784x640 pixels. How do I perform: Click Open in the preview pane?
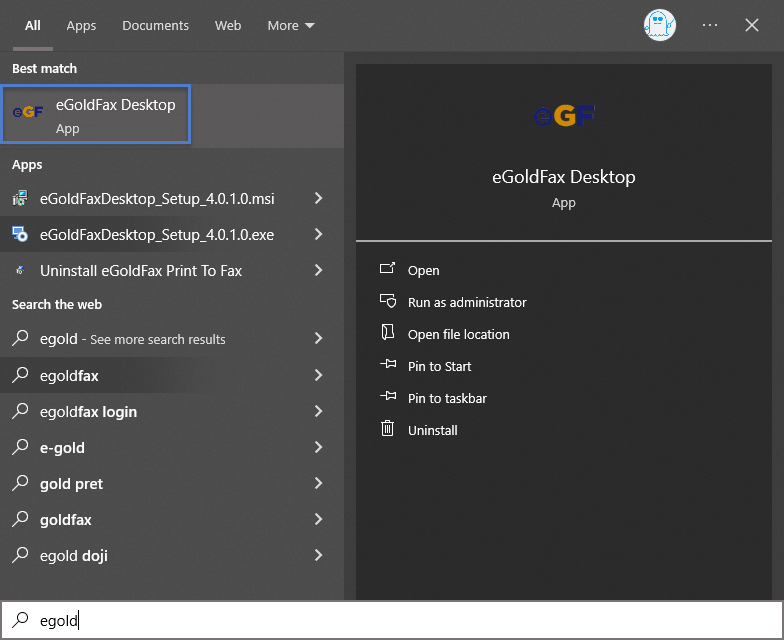(424, 270)
